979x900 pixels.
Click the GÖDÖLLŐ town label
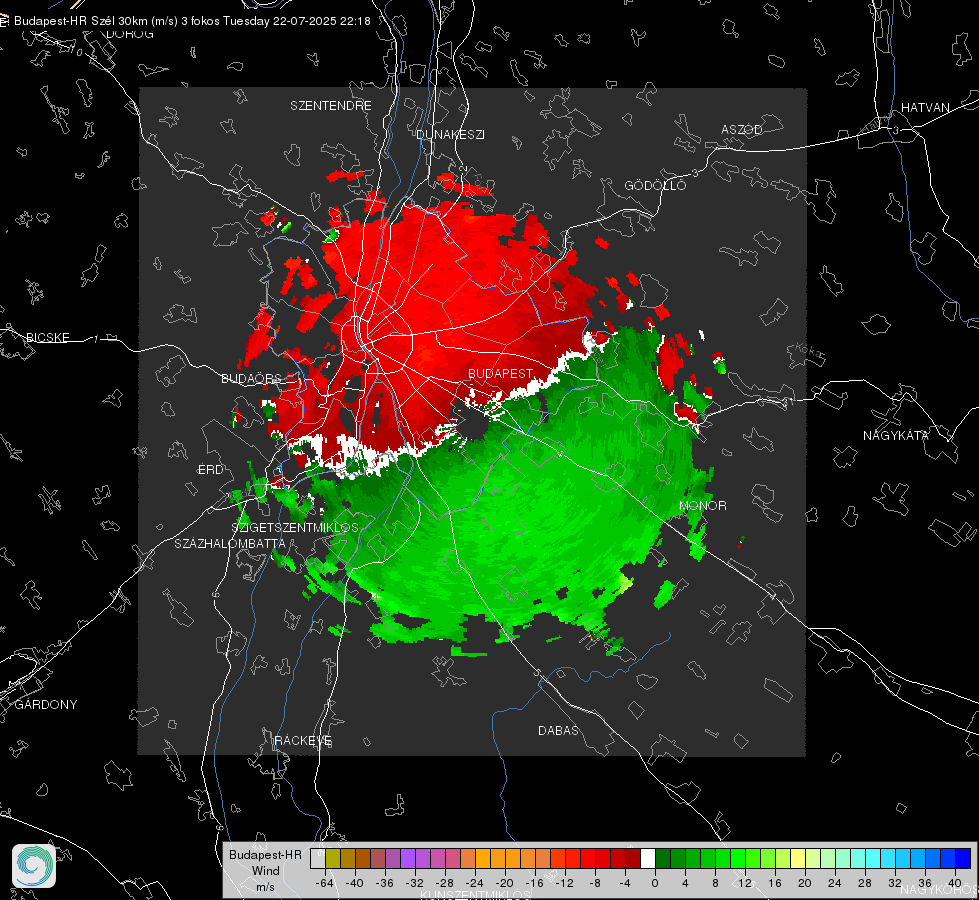coord(655,185)
